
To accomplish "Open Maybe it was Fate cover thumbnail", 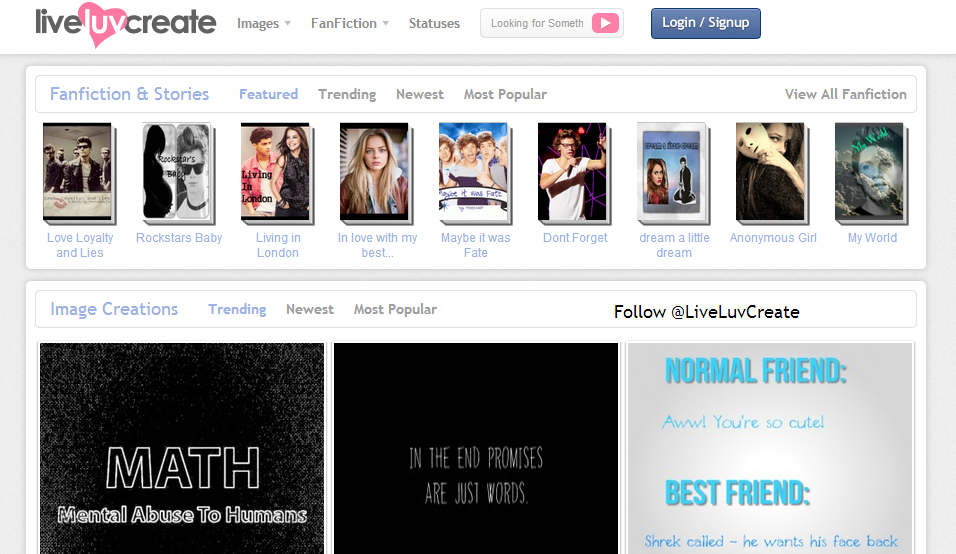I will coord(476,173).
